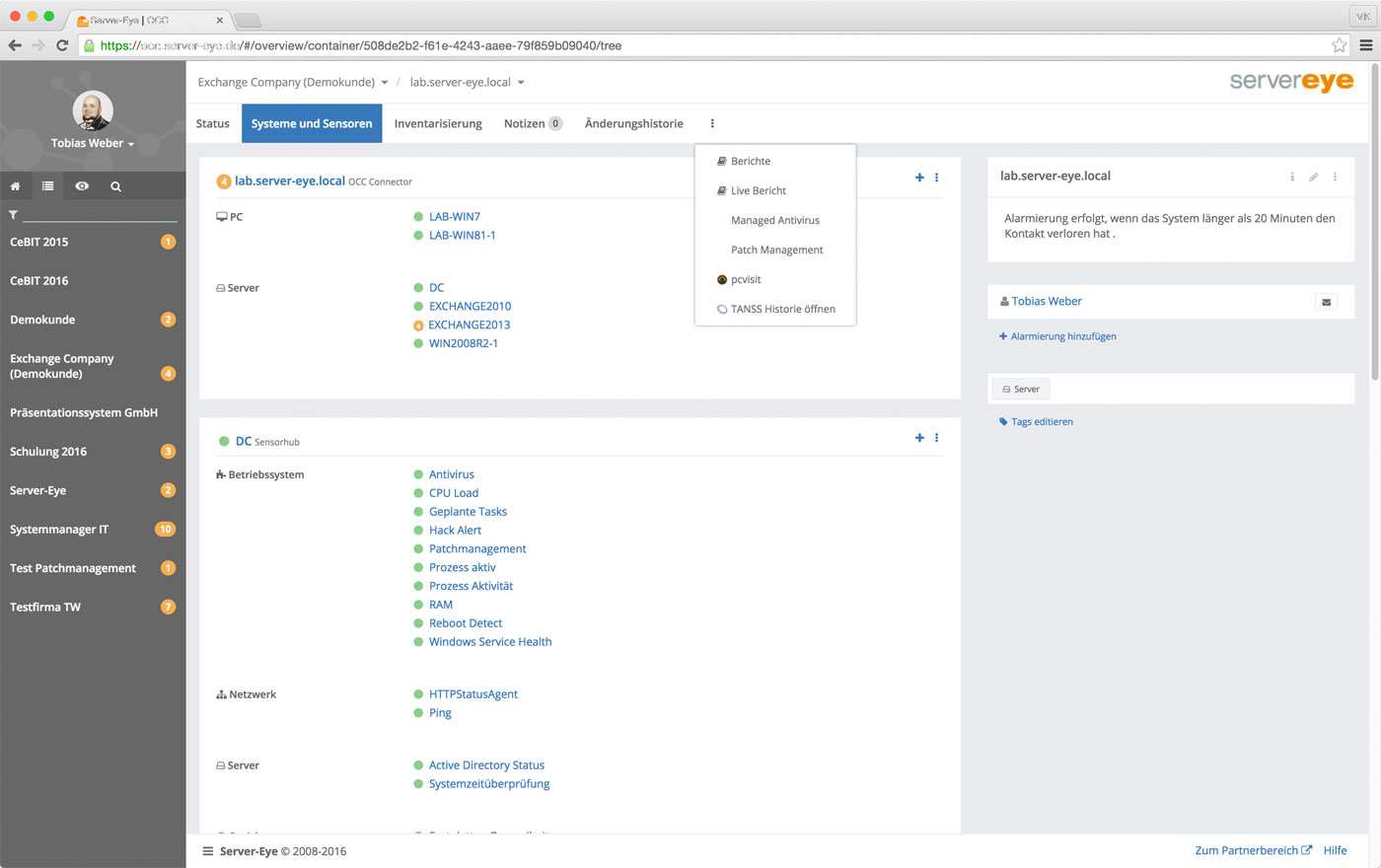Open the sidebar search magnifier icon

pos(115,186)
